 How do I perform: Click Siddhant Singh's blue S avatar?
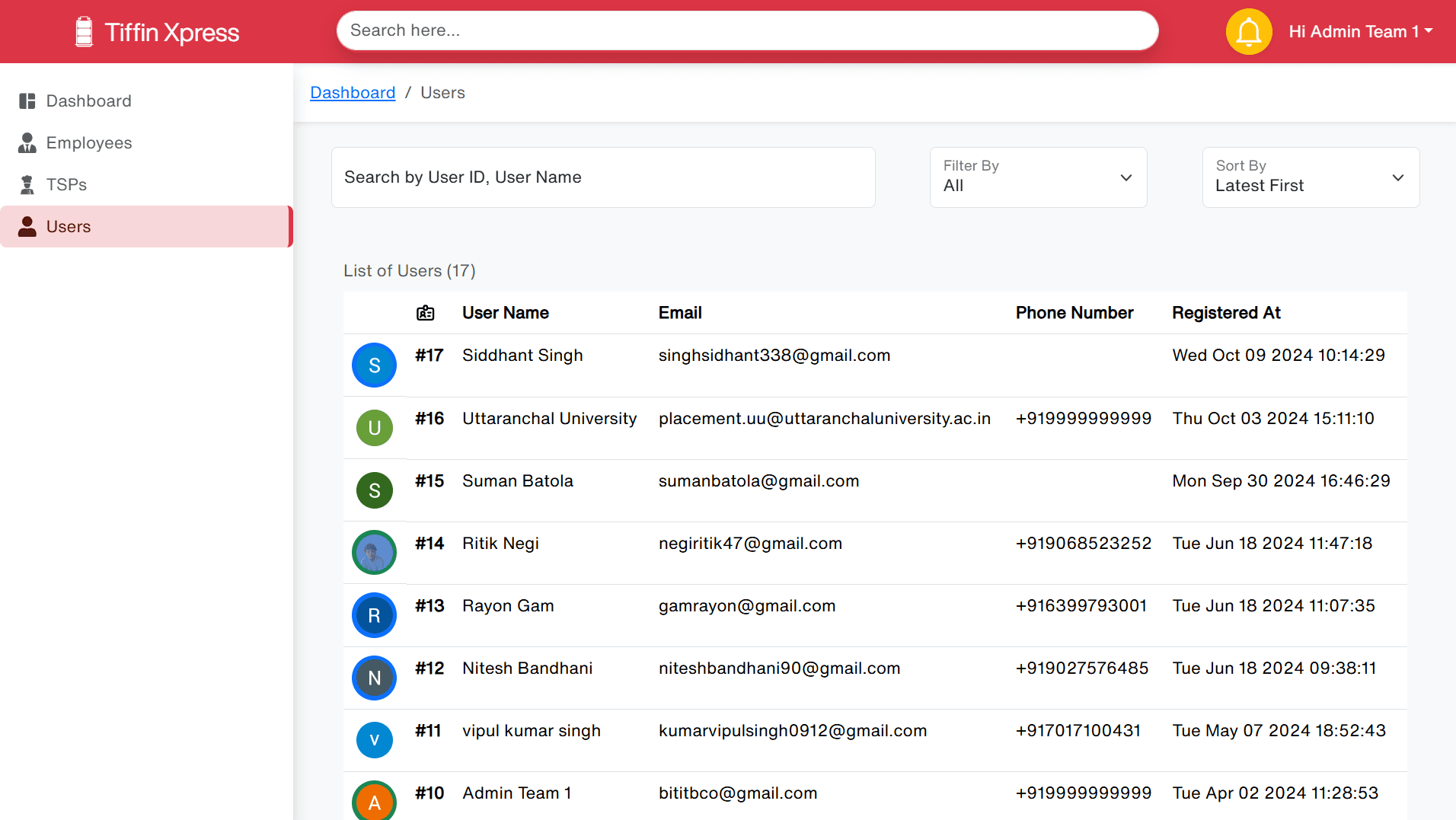click(374, 365)
